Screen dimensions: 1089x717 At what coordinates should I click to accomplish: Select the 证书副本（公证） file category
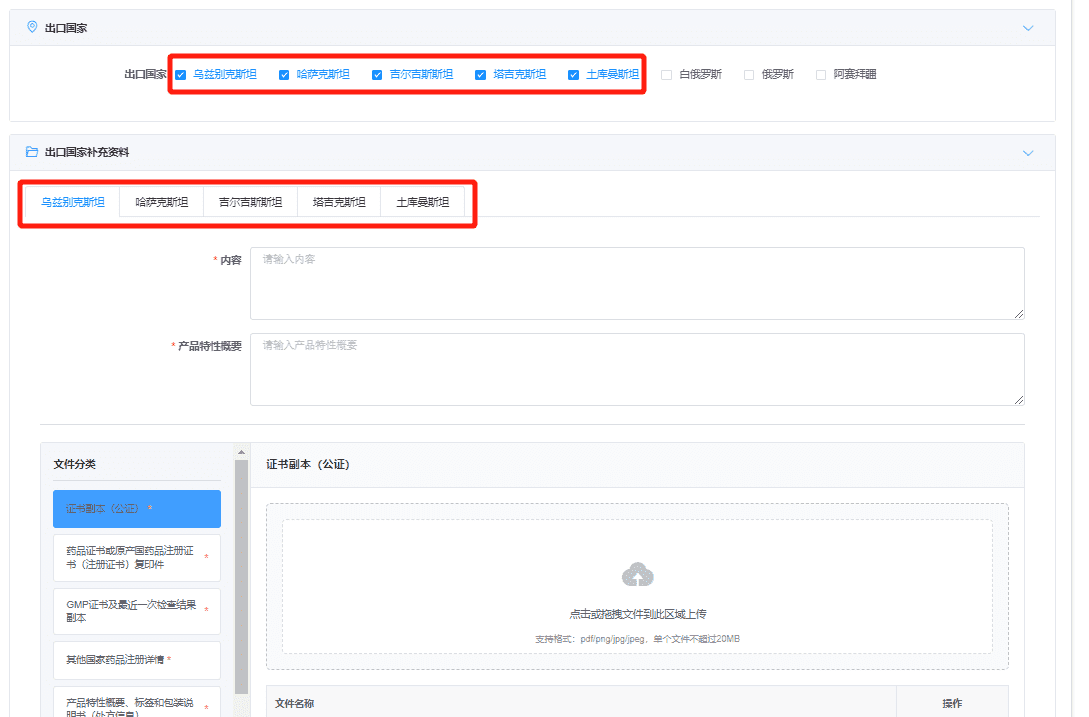click(137, 509)
